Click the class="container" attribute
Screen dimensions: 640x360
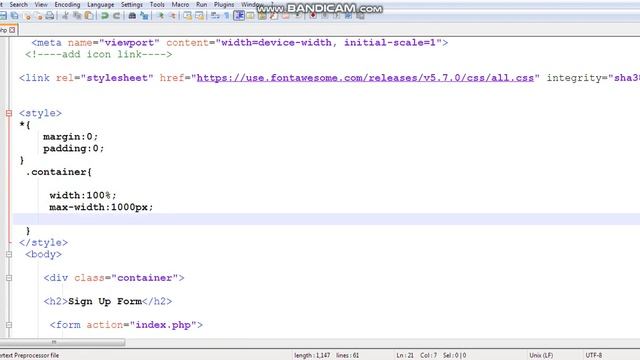pos(126,278)
